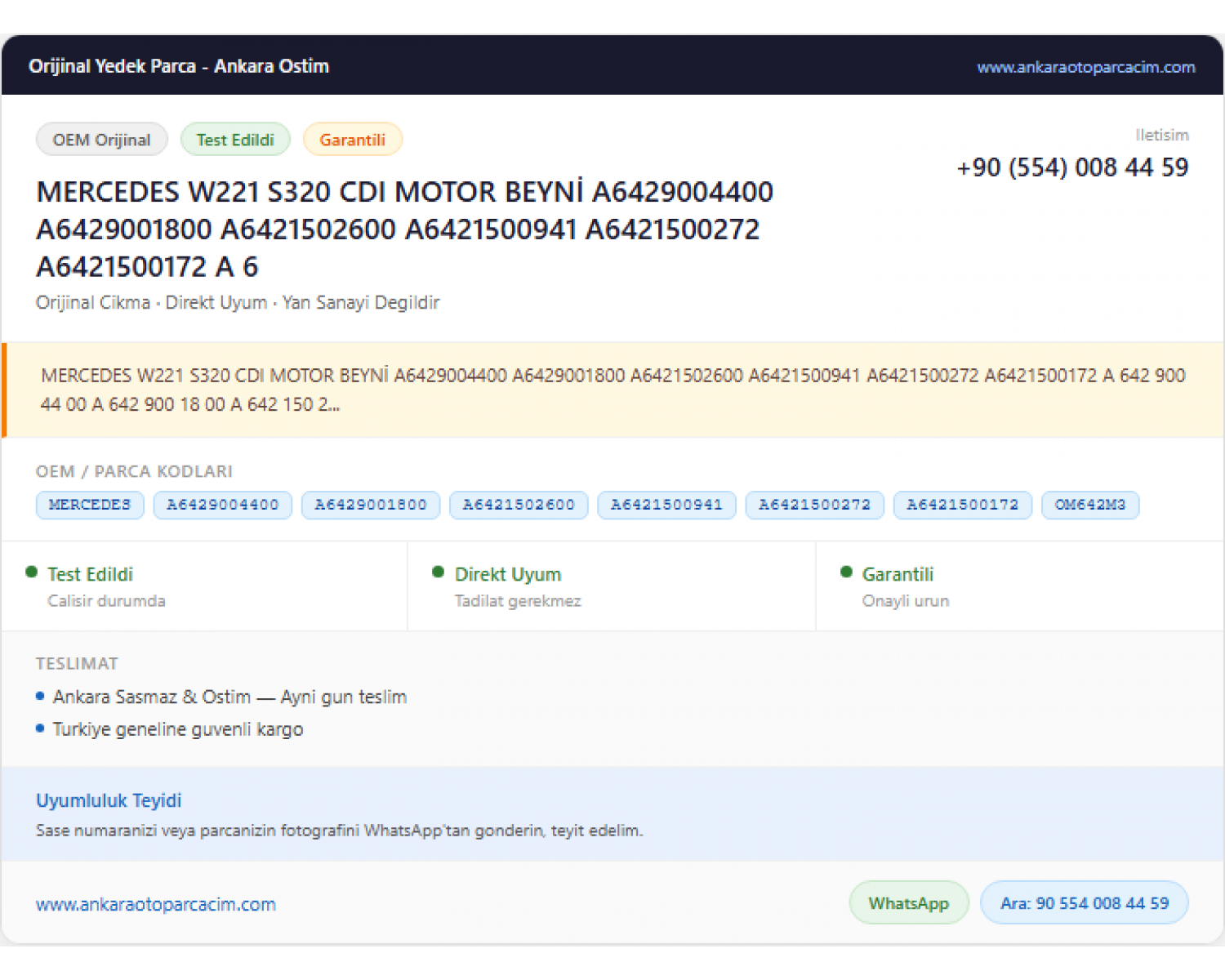
Task: Click the OM642M3 engine code chip
Action: point(1090,505)
